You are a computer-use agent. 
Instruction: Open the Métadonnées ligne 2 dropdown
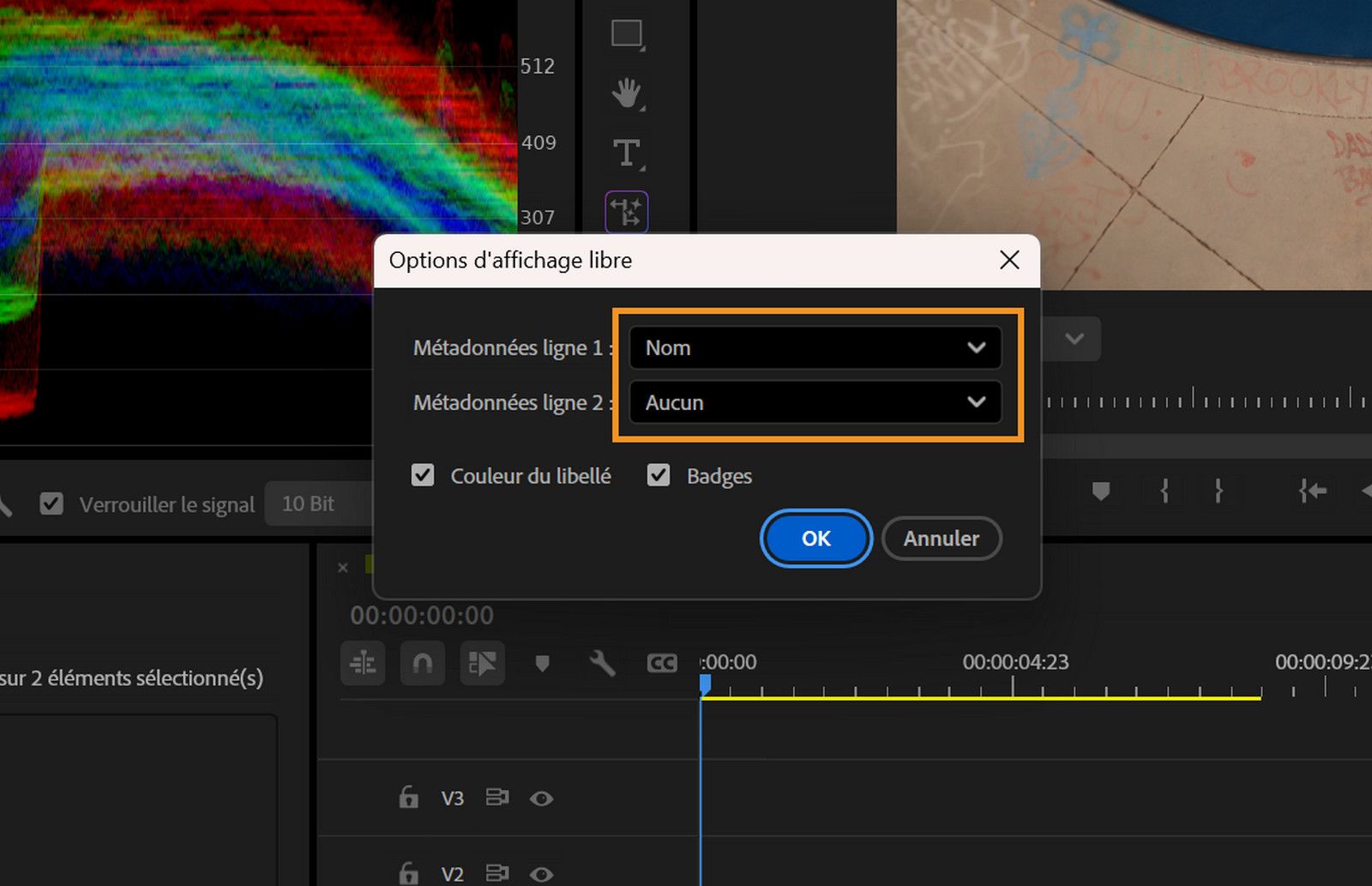click(x=815, y=402)
